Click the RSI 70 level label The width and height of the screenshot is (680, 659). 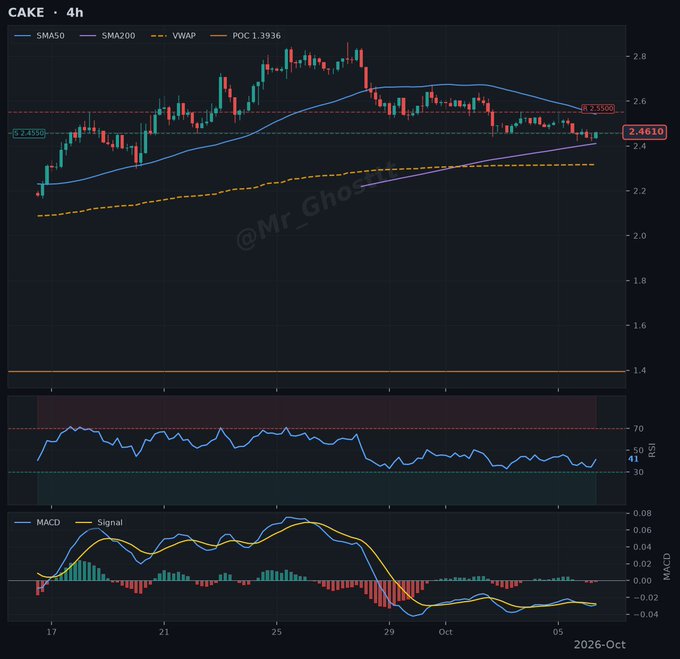point(638,428)
